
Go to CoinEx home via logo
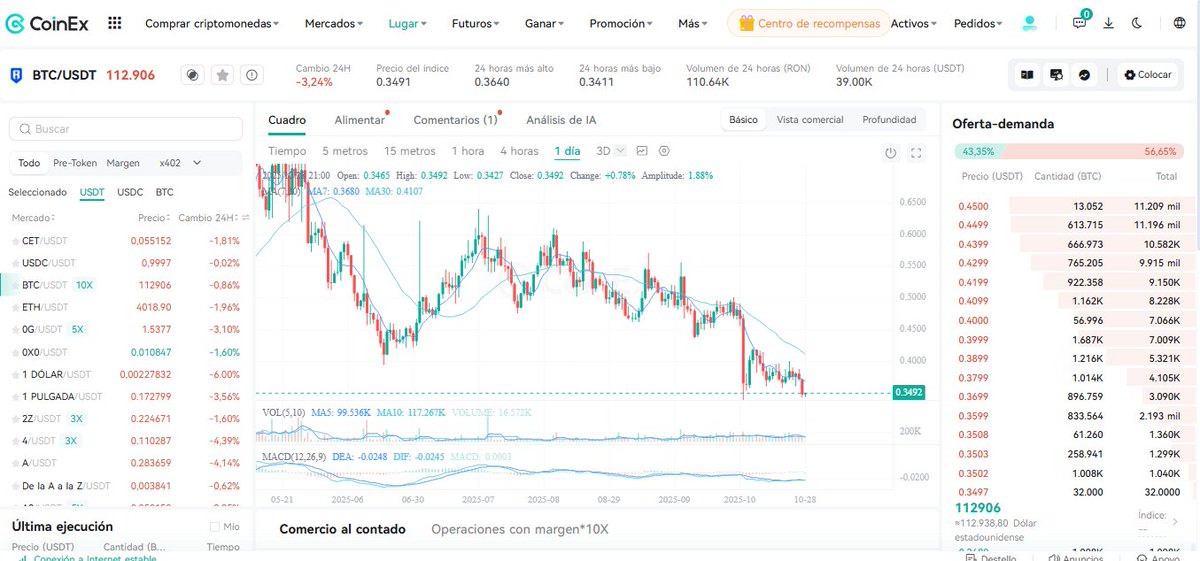[49, 22]
